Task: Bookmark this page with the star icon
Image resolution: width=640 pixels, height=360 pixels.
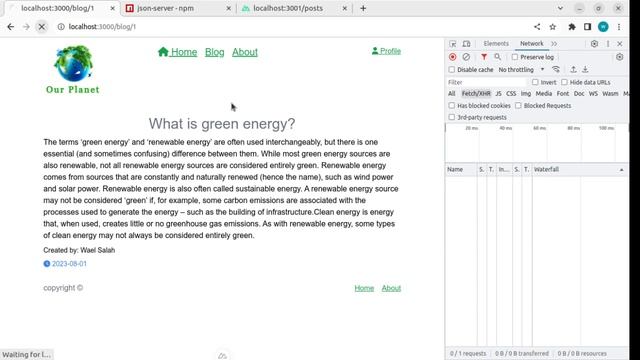Action: coord(553,27)
